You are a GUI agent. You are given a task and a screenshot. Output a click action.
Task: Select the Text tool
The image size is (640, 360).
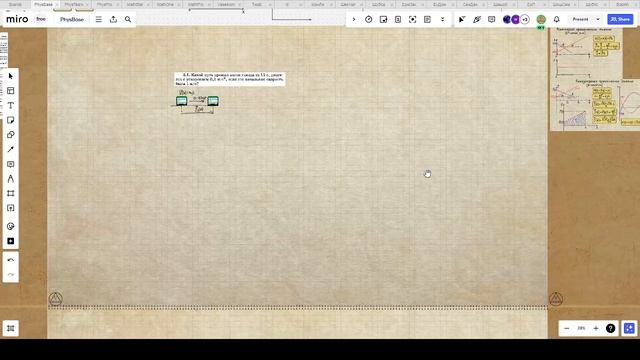[x=11, y=105]
